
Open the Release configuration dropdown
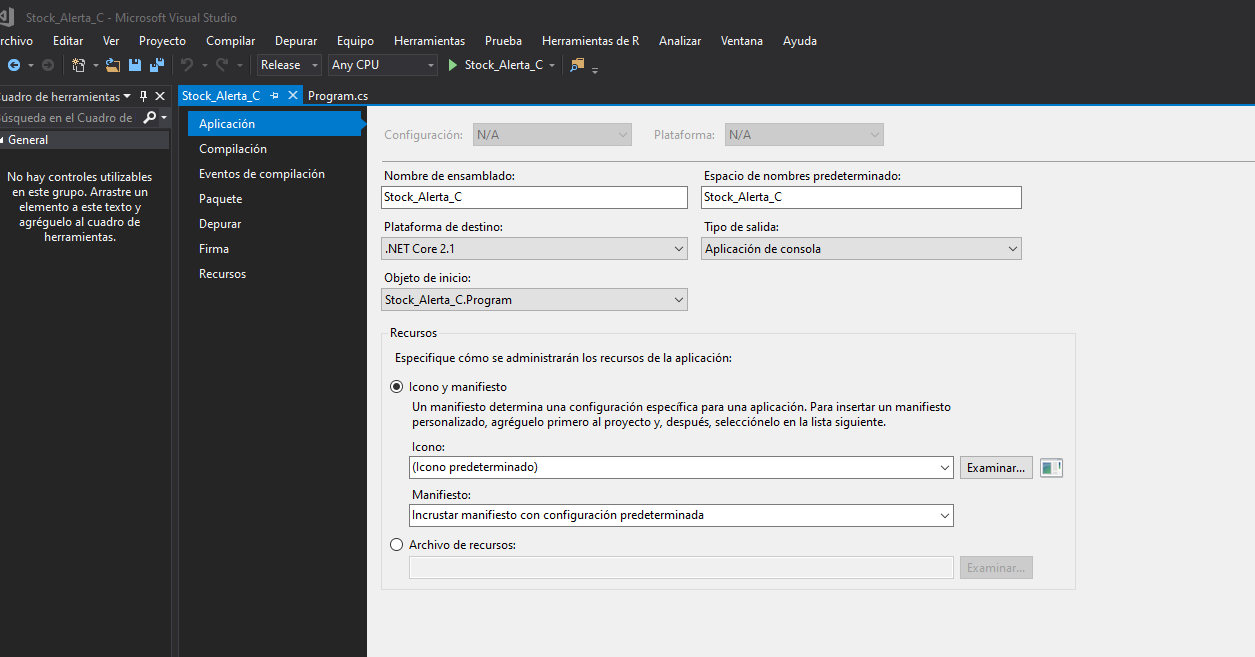(x=290, y=65)
